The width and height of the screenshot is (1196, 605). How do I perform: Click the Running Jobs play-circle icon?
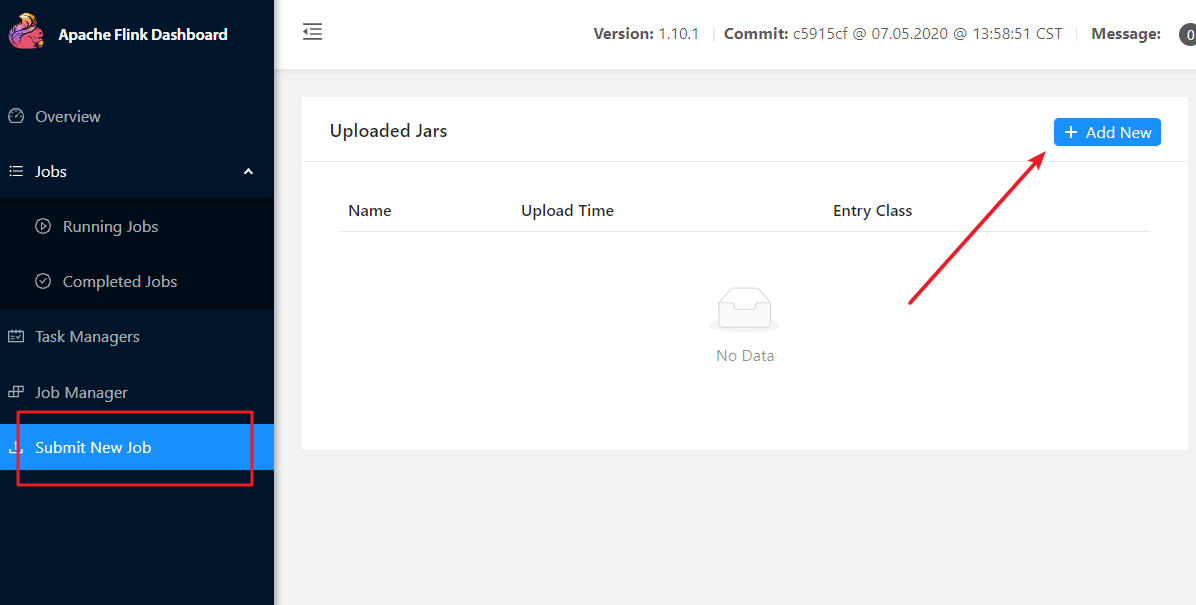[x=43, y=227]
